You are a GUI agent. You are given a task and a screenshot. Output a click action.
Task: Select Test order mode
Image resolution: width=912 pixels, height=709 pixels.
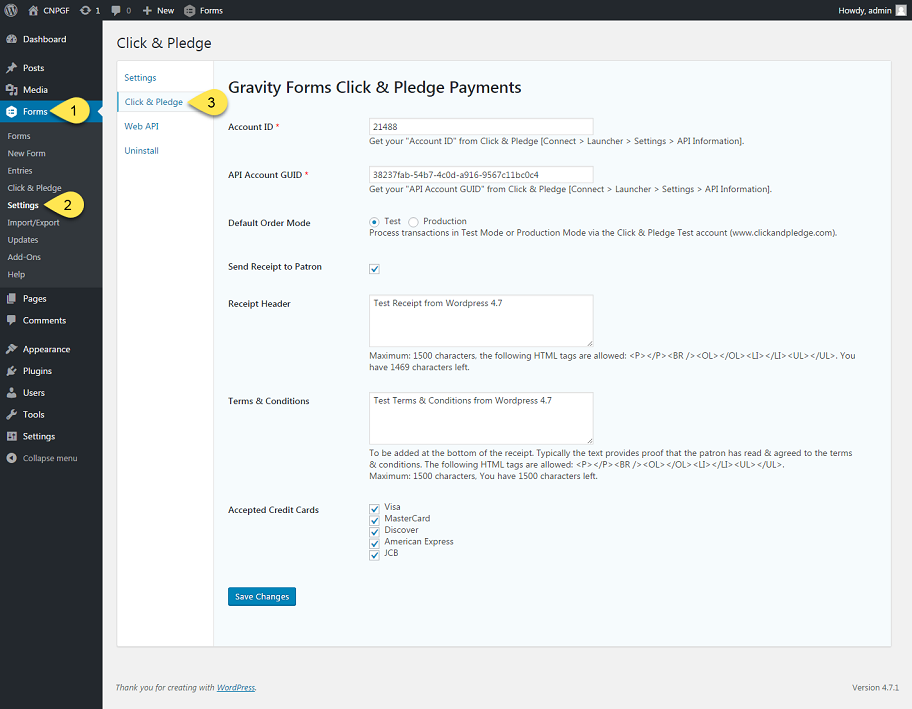pos(374,222)
